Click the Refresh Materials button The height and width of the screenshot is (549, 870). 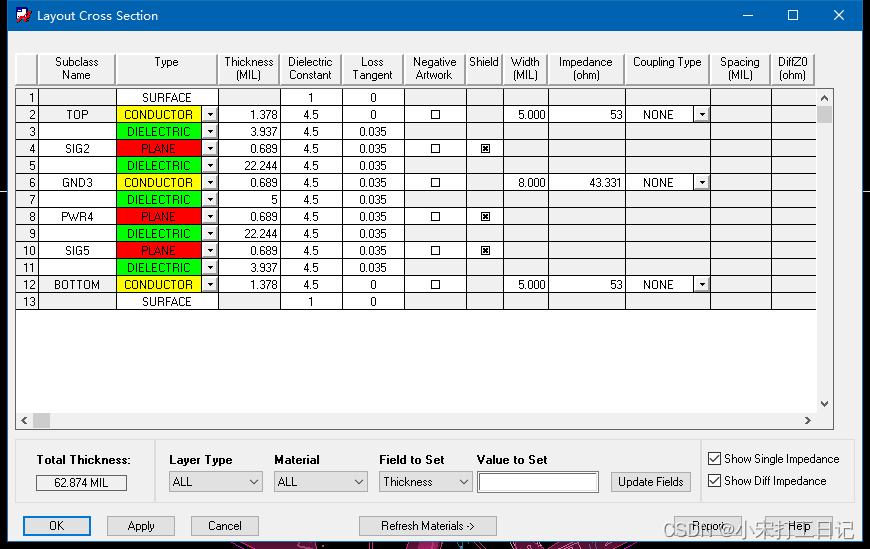[427, 526]
